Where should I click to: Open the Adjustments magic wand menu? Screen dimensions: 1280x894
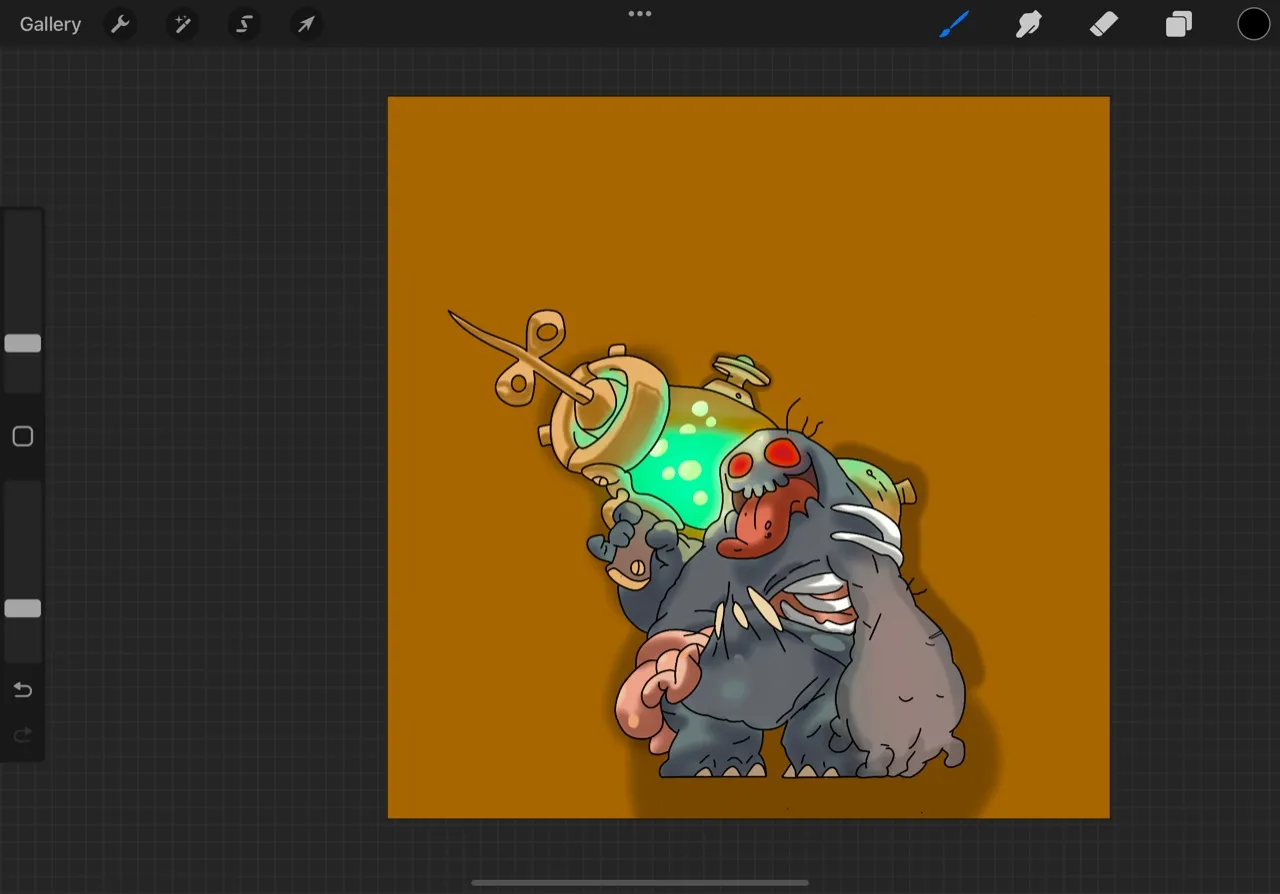(182, 24)
